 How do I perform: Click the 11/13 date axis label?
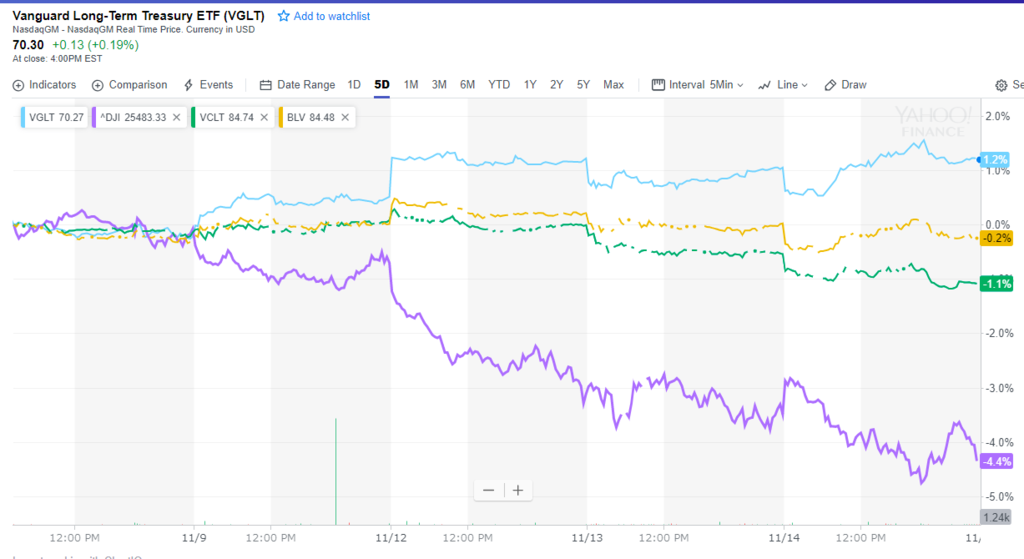[x=587, y=538]
